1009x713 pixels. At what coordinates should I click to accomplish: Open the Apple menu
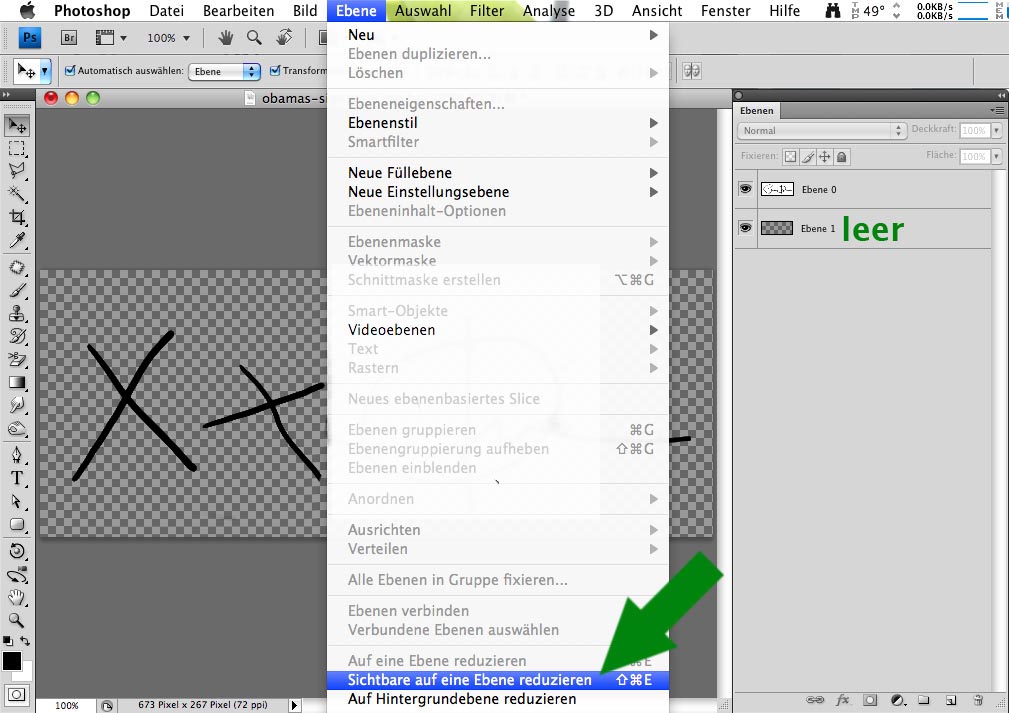pyautogui.click(x=27, y=10)
